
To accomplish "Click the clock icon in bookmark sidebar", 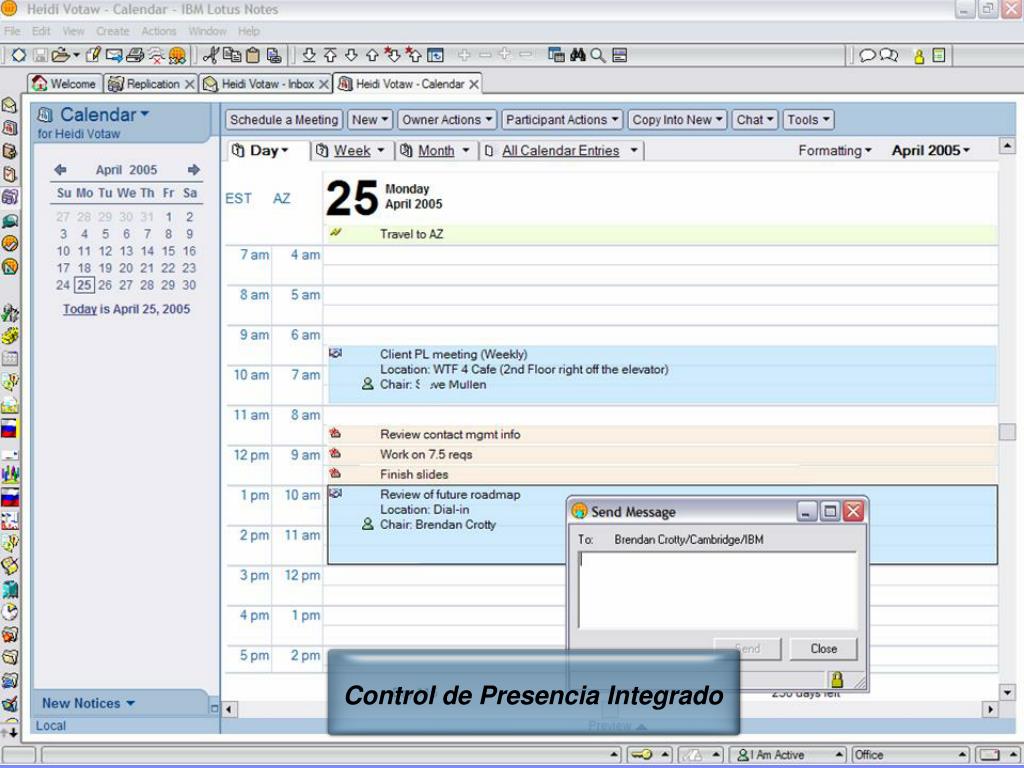I will click(x=10, y=612).
